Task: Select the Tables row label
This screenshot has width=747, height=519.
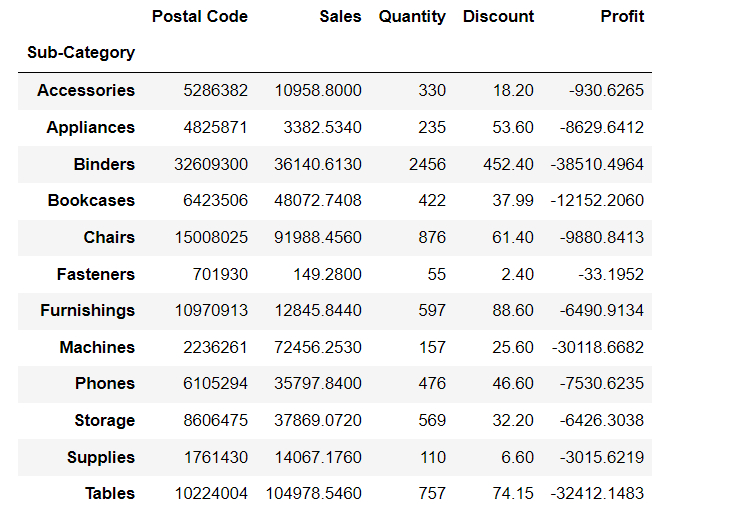Action: click(x=110, y=494)
